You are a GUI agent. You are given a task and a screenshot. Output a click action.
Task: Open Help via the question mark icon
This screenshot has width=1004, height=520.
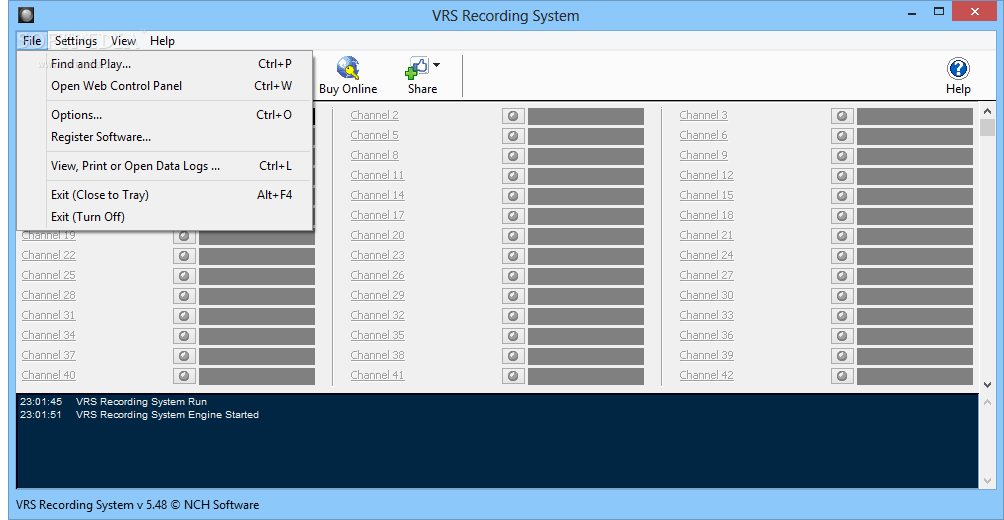958,68
